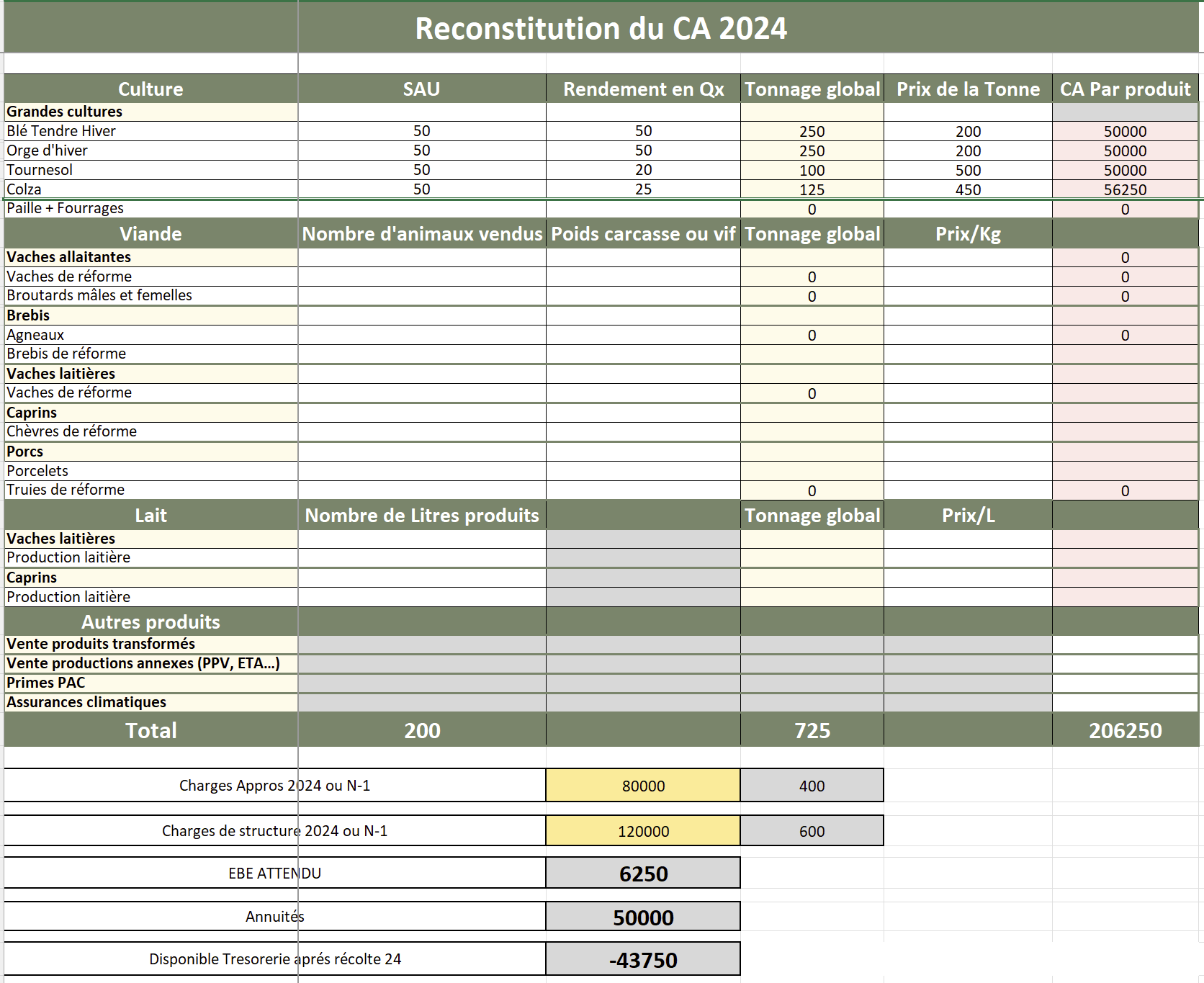1204x983 pixels.
Task: Select the Agneaux row label
Action: pos(150,335)
